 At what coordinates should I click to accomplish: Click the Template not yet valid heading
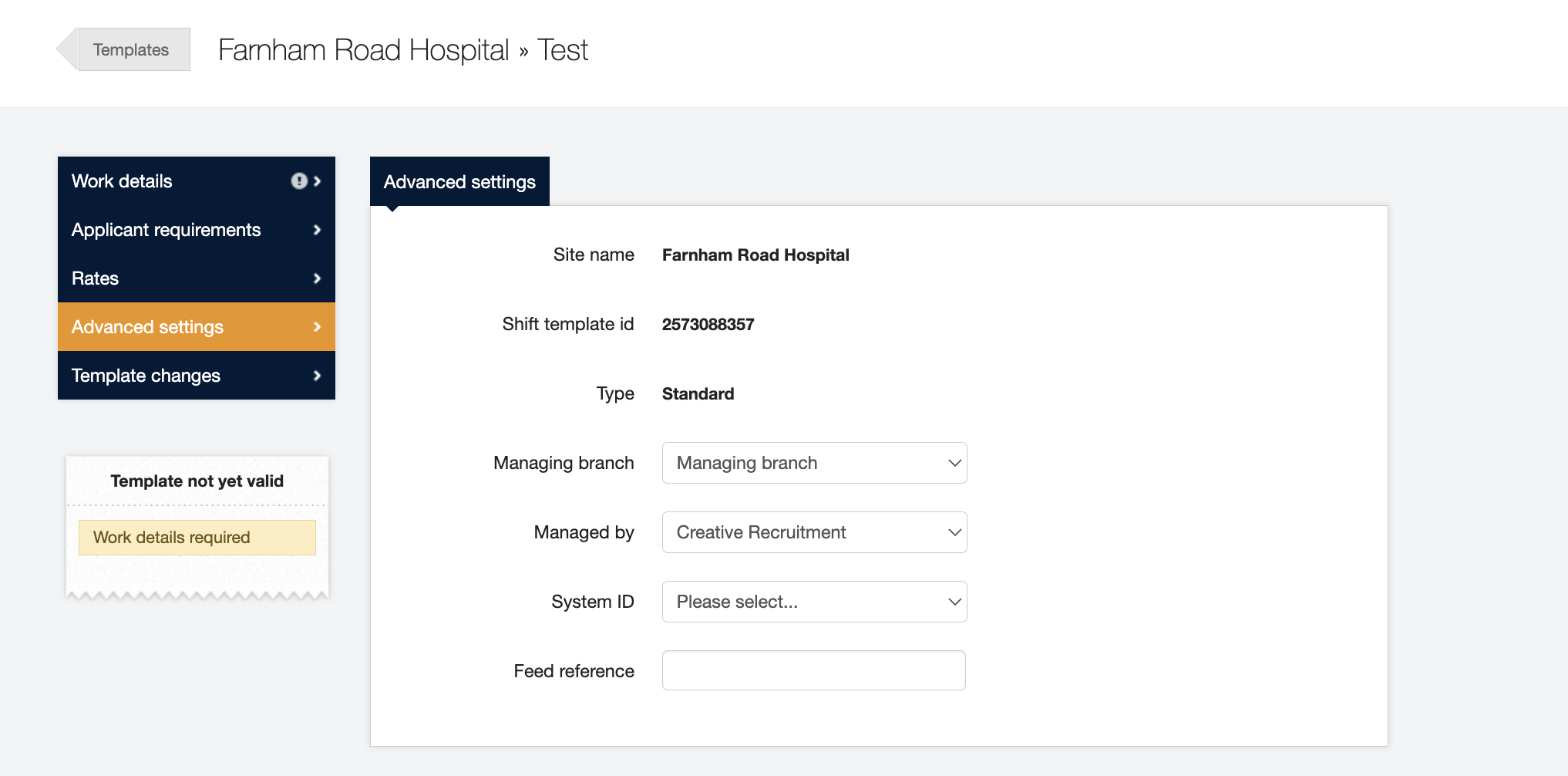[x=197, y=481]
